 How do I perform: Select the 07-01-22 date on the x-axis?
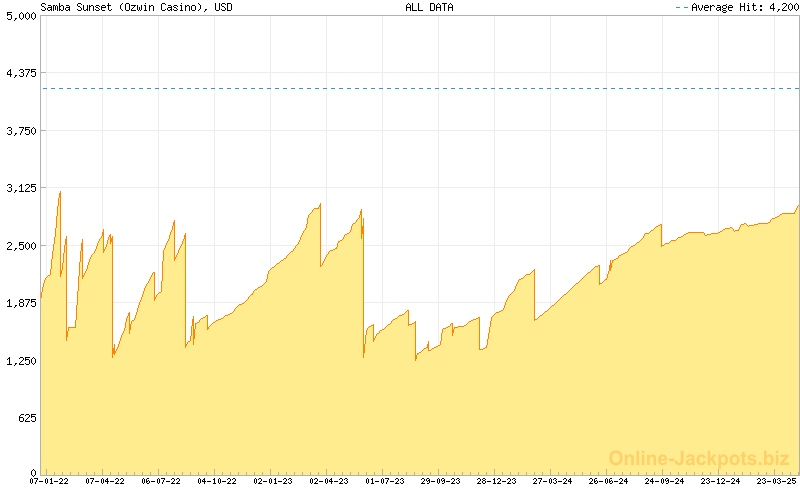[x=49, y=481]
